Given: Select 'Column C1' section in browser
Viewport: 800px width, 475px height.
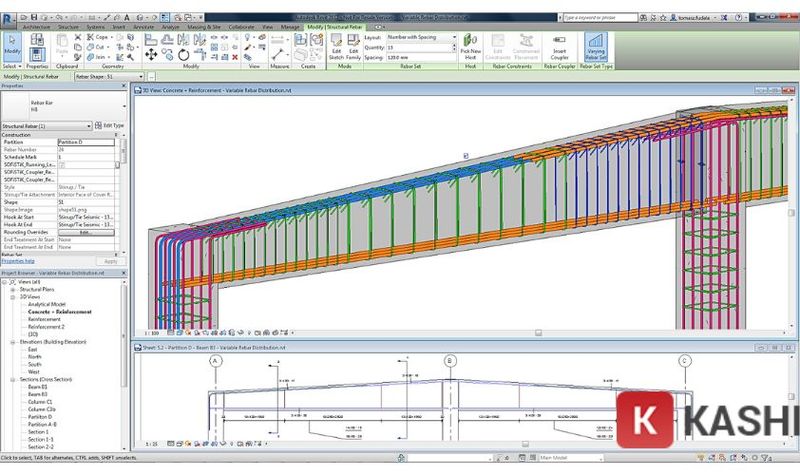Looking at the screenshot, I should pos(40,402).
